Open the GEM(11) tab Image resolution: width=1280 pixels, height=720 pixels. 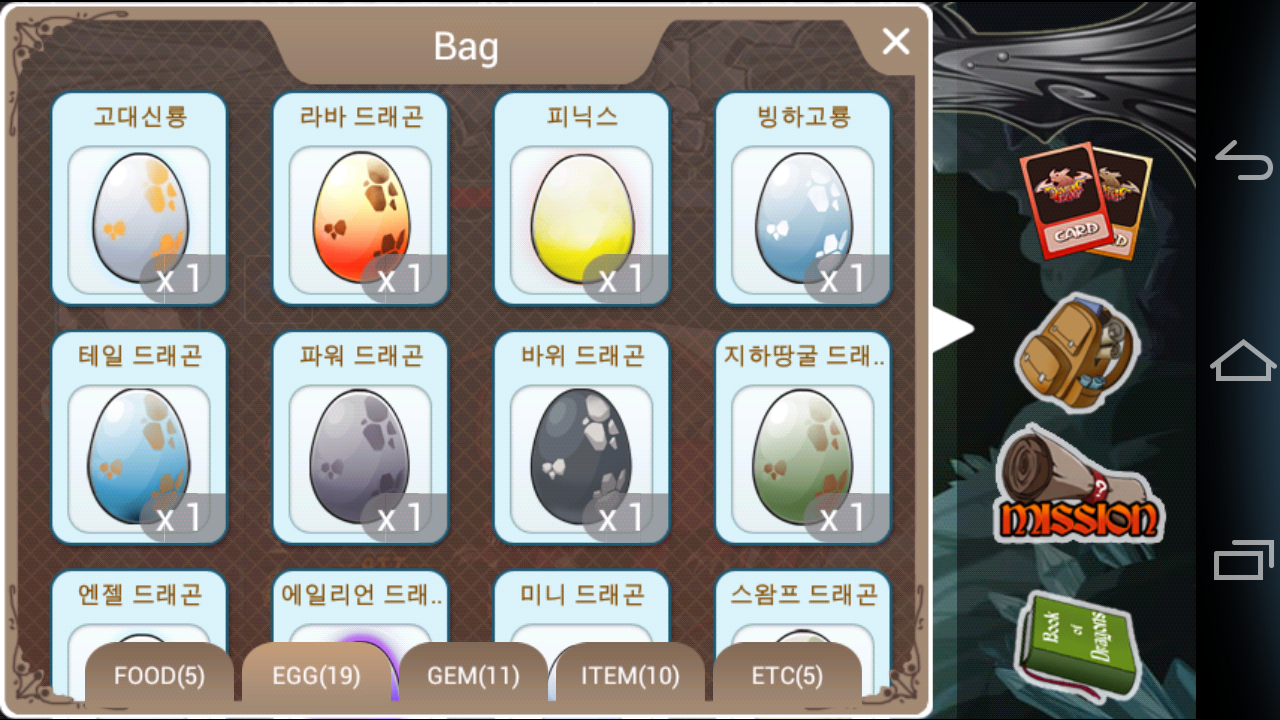(x=473, y=675)
